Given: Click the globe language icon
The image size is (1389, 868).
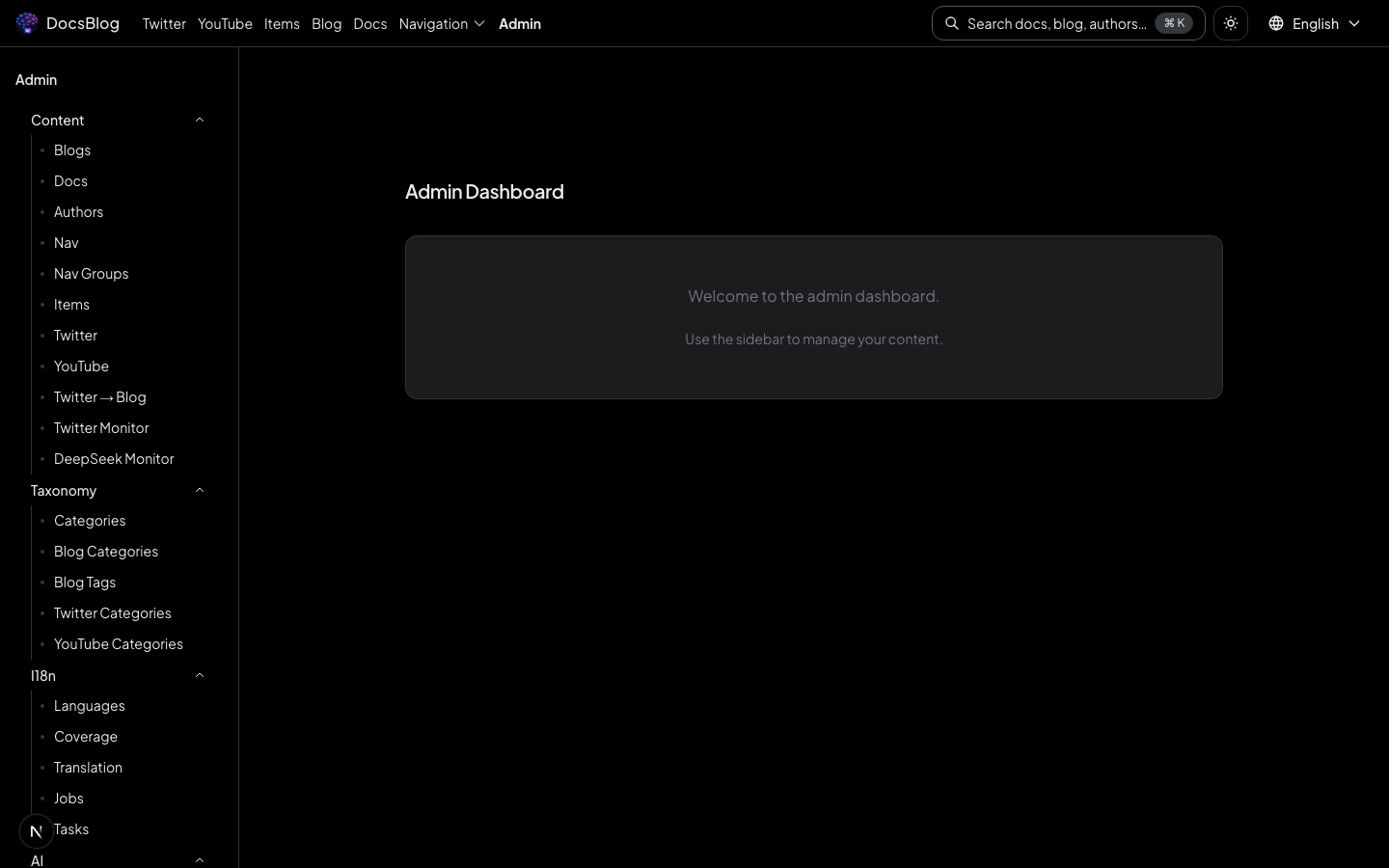Looking at the screenshot, I should coord(1276,23).
